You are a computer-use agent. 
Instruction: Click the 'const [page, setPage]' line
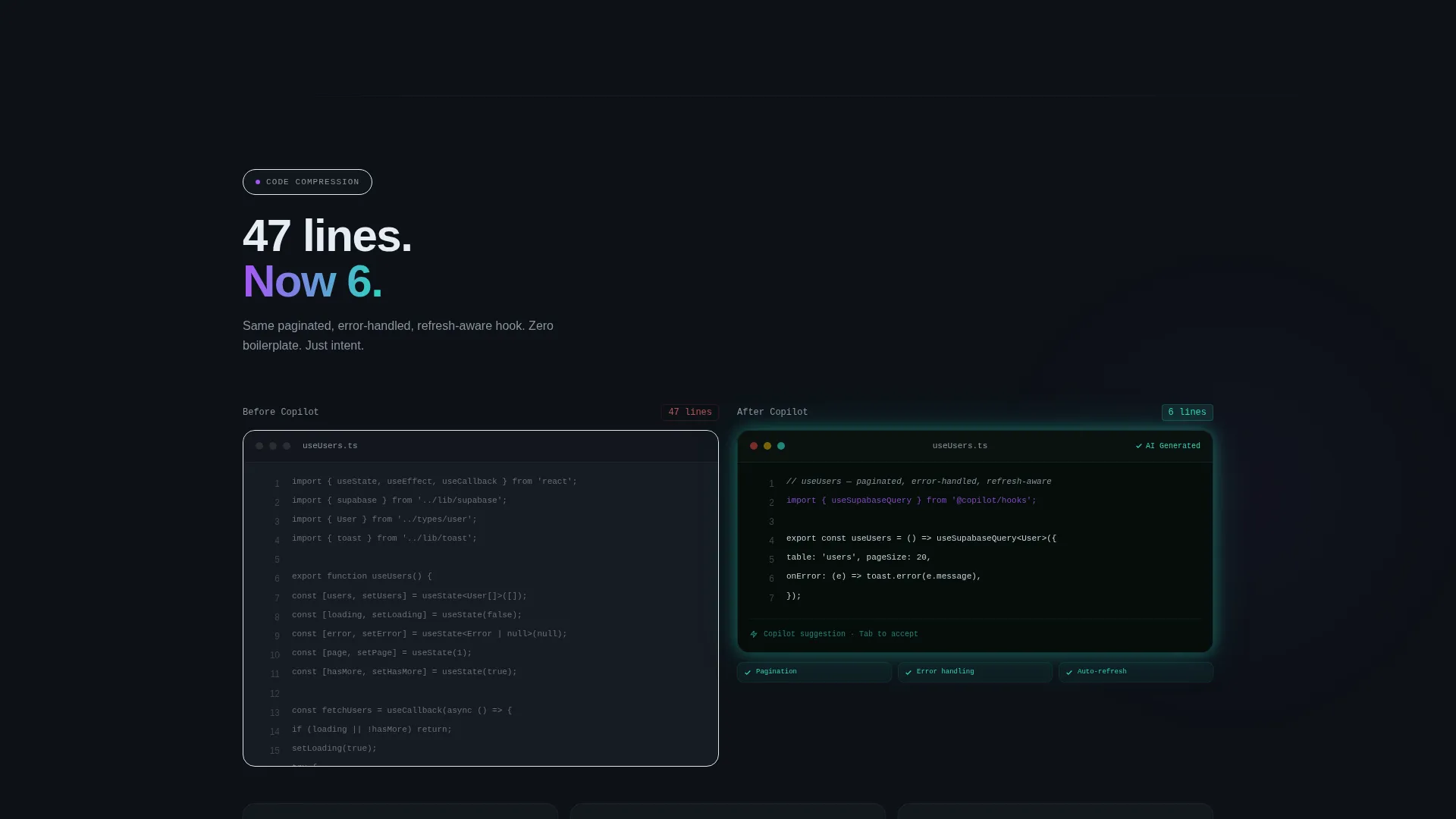pos(381,653)
